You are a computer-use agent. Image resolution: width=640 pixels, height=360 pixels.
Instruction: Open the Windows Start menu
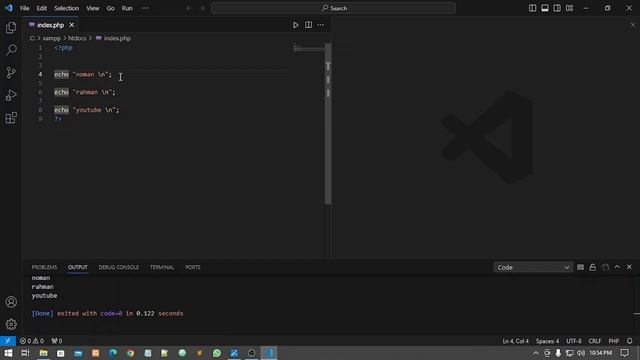(8, 353)
